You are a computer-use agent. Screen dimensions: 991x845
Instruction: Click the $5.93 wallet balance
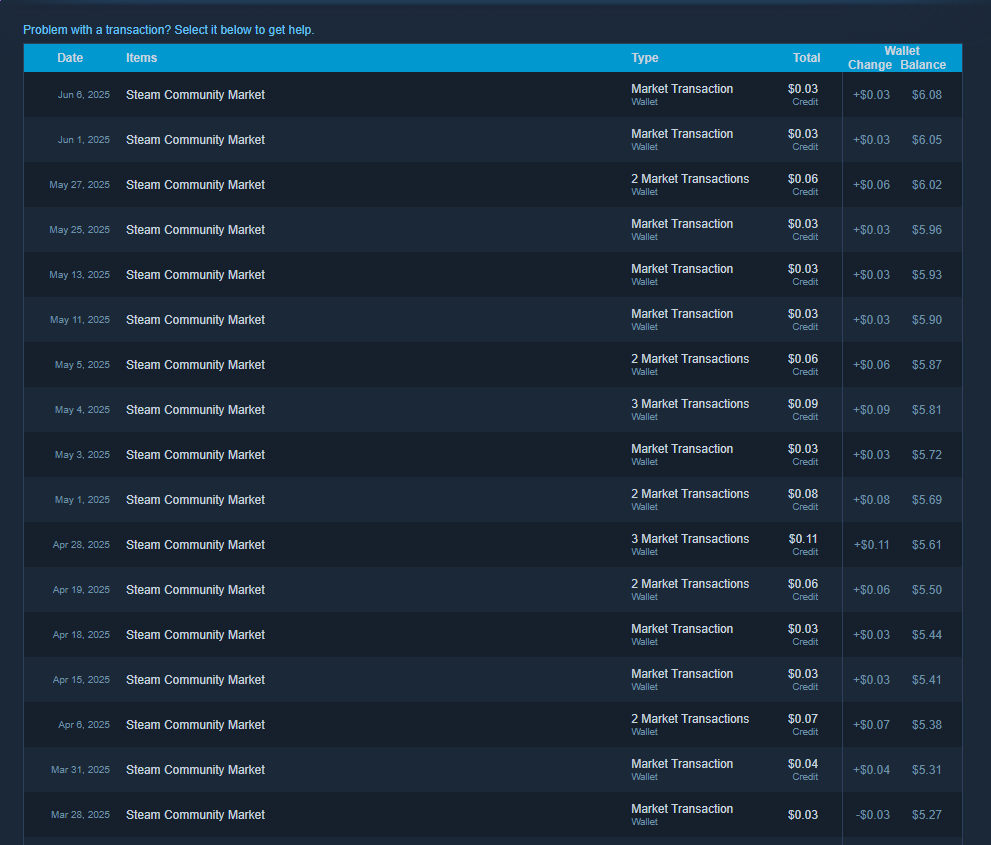click(x=927, y=274)
